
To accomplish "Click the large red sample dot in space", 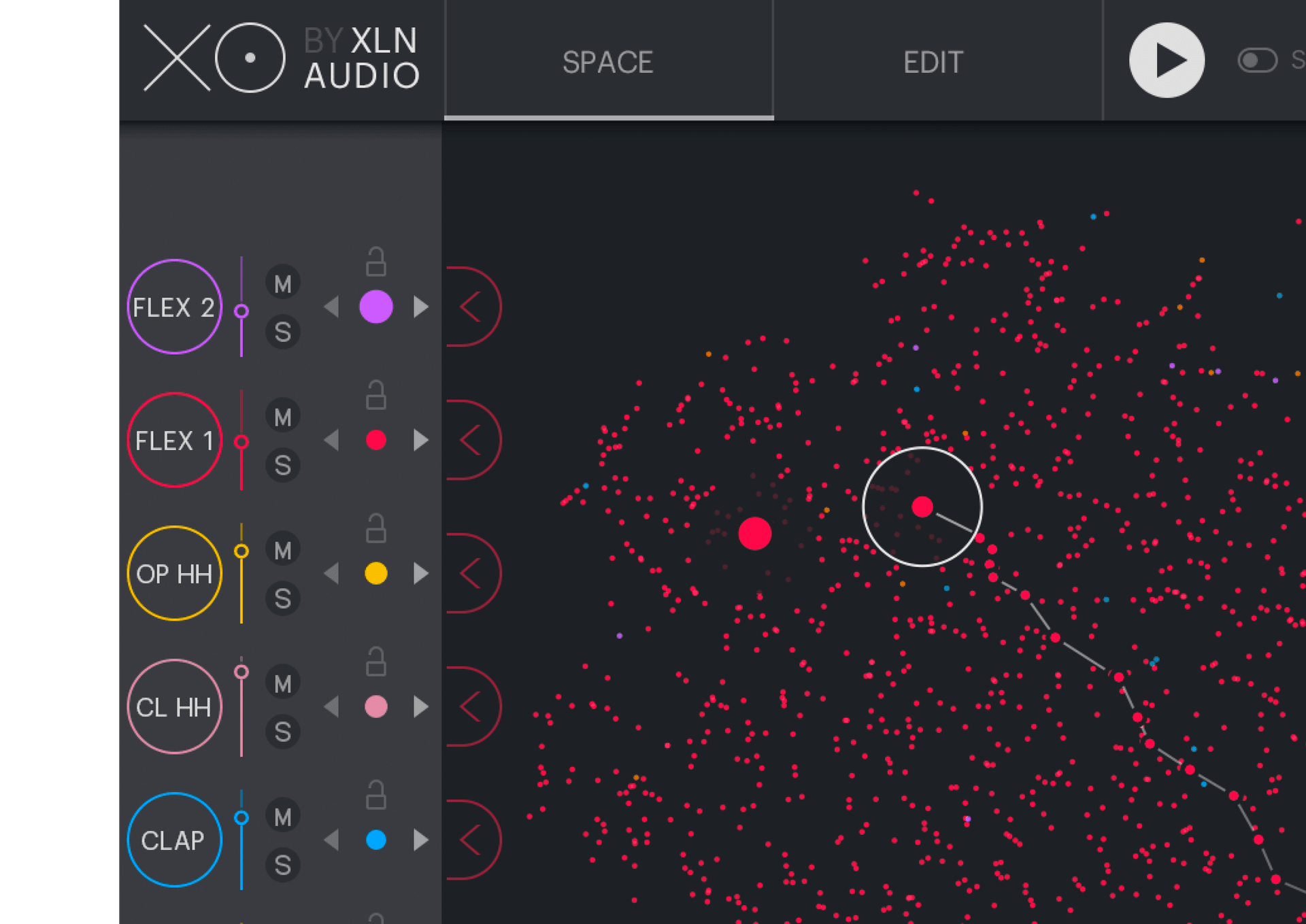I will (x=754, y=533).
